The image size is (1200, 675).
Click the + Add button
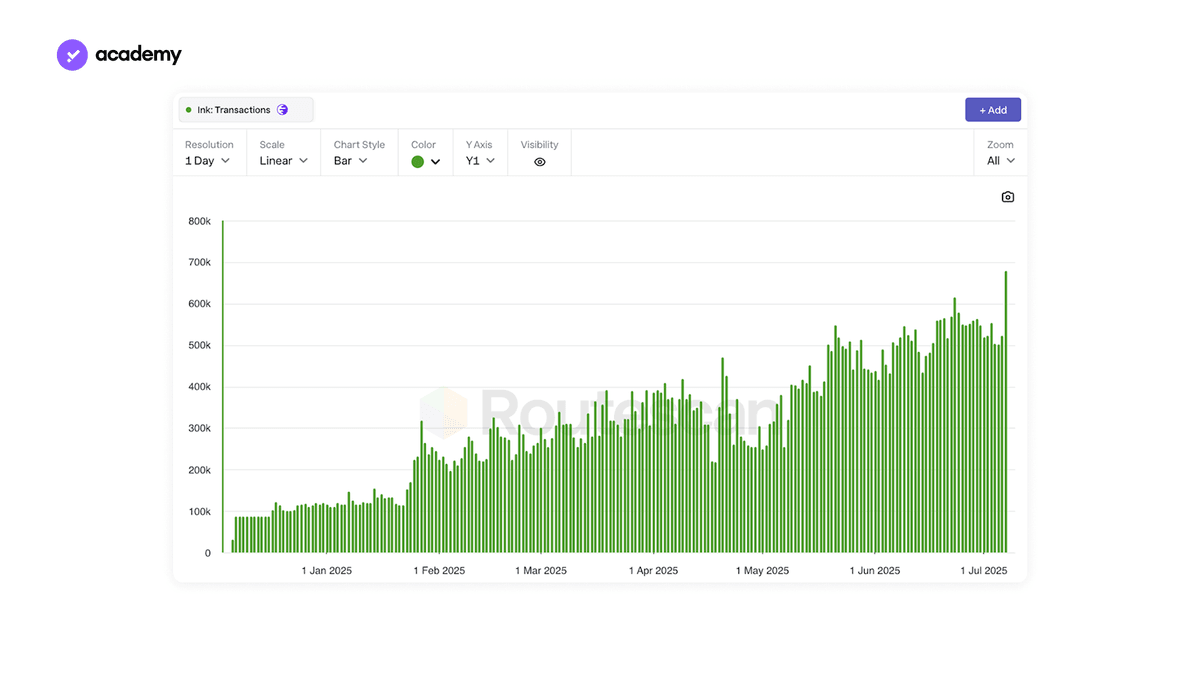click(x=993, y=110)
